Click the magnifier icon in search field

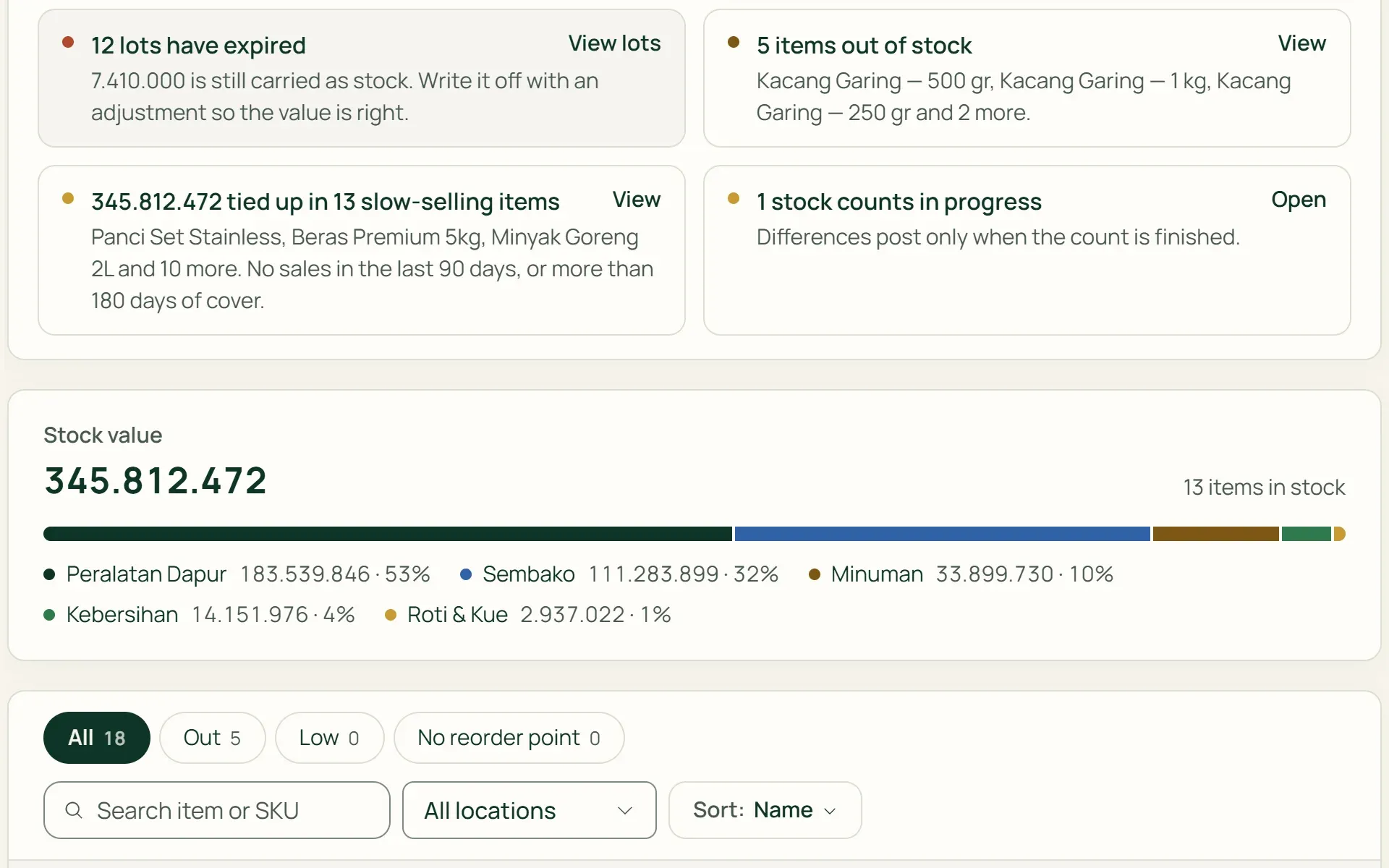click(x=74, y=810)
